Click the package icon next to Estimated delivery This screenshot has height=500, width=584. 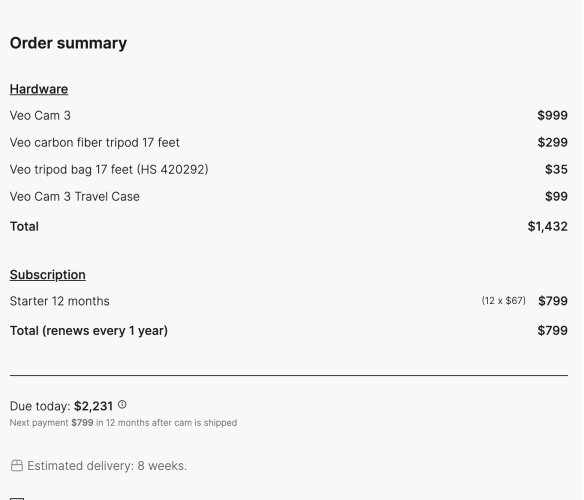click(17, 466)
